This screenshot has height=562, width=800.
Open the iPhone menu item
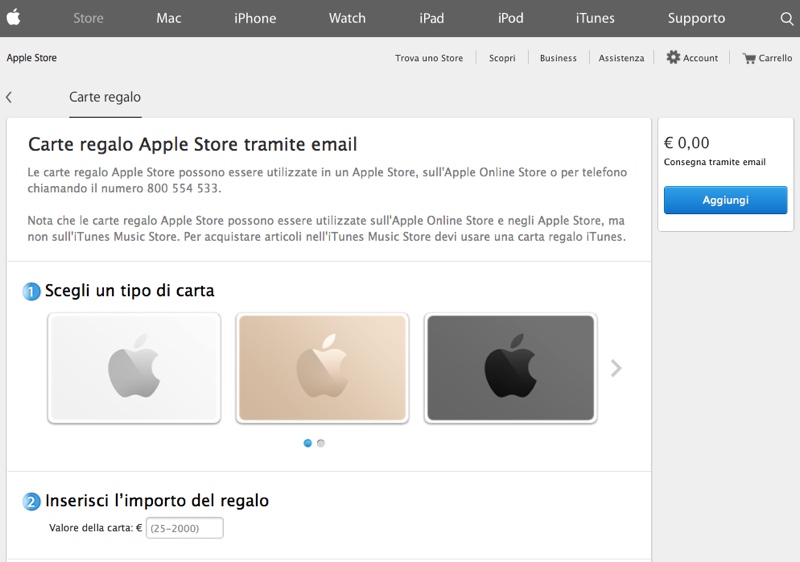255,18
